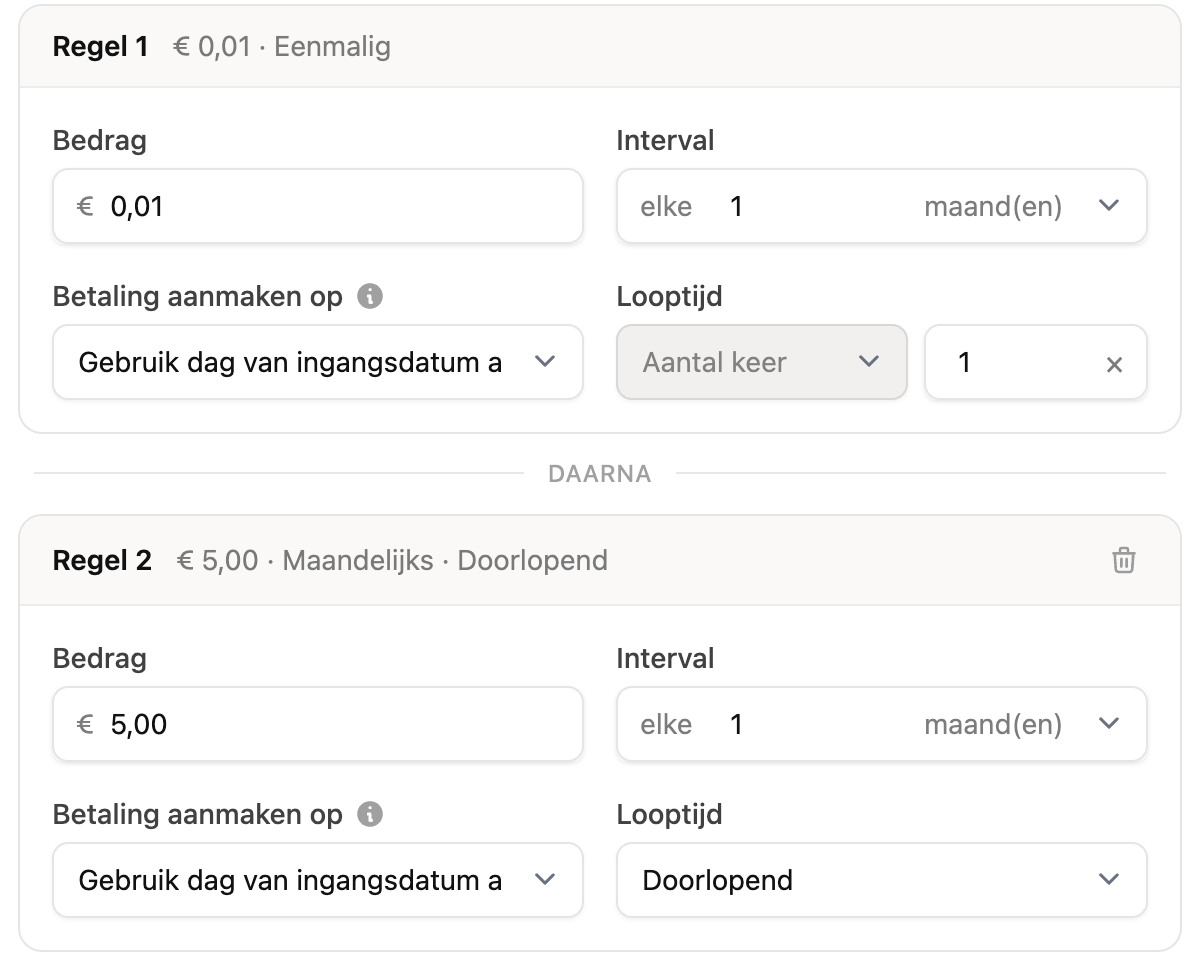Screen dimensions: 1200x960
Task: Click the Looptijd label in Regel 2
Action: [670, 815]
